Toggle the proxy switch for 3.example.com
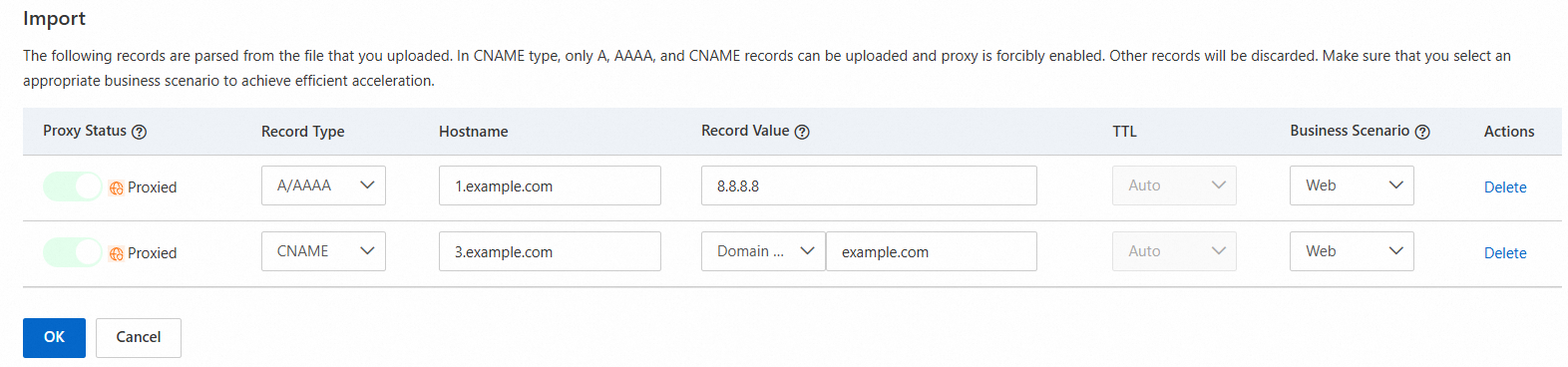The width and height of the screenshot is (1568, 367). coord(73,252)
